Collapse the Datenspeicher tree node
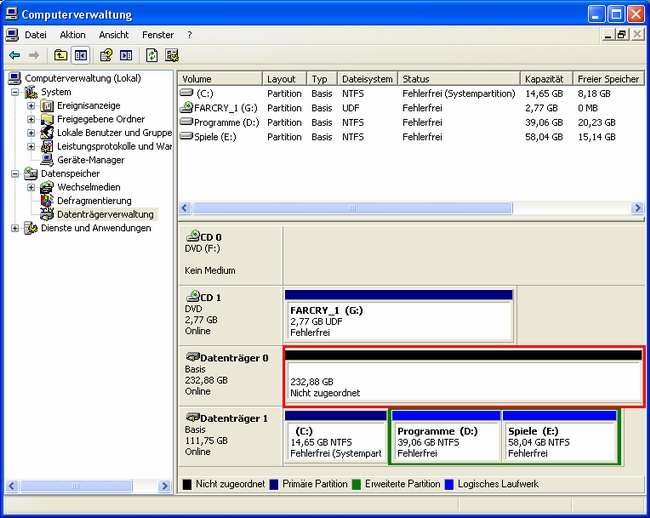This screenshot has height=518, width=650. click(15, 174)
